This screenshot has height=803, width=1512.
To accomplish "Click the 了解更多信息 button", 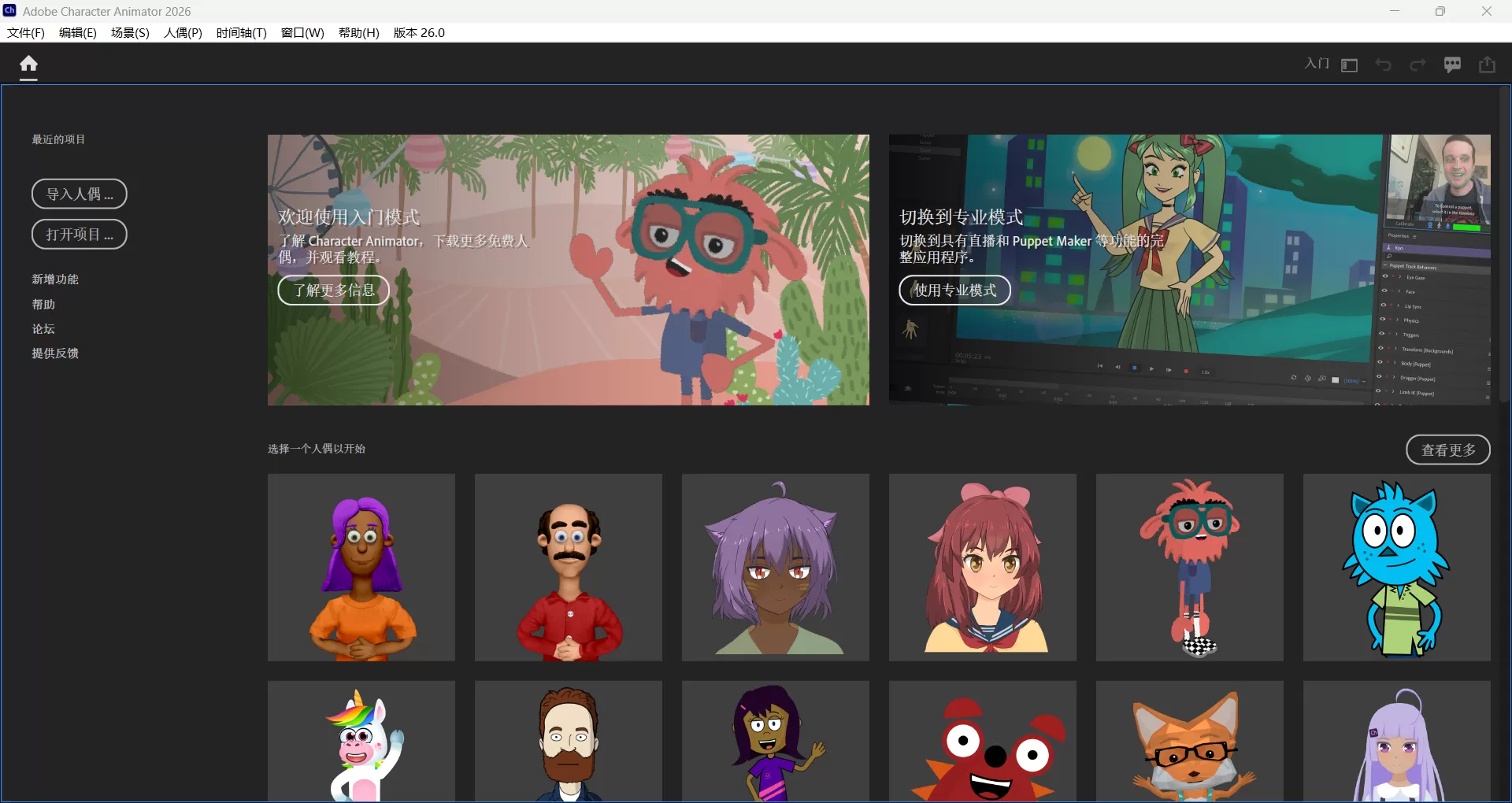I will click(x=333, y=290).
